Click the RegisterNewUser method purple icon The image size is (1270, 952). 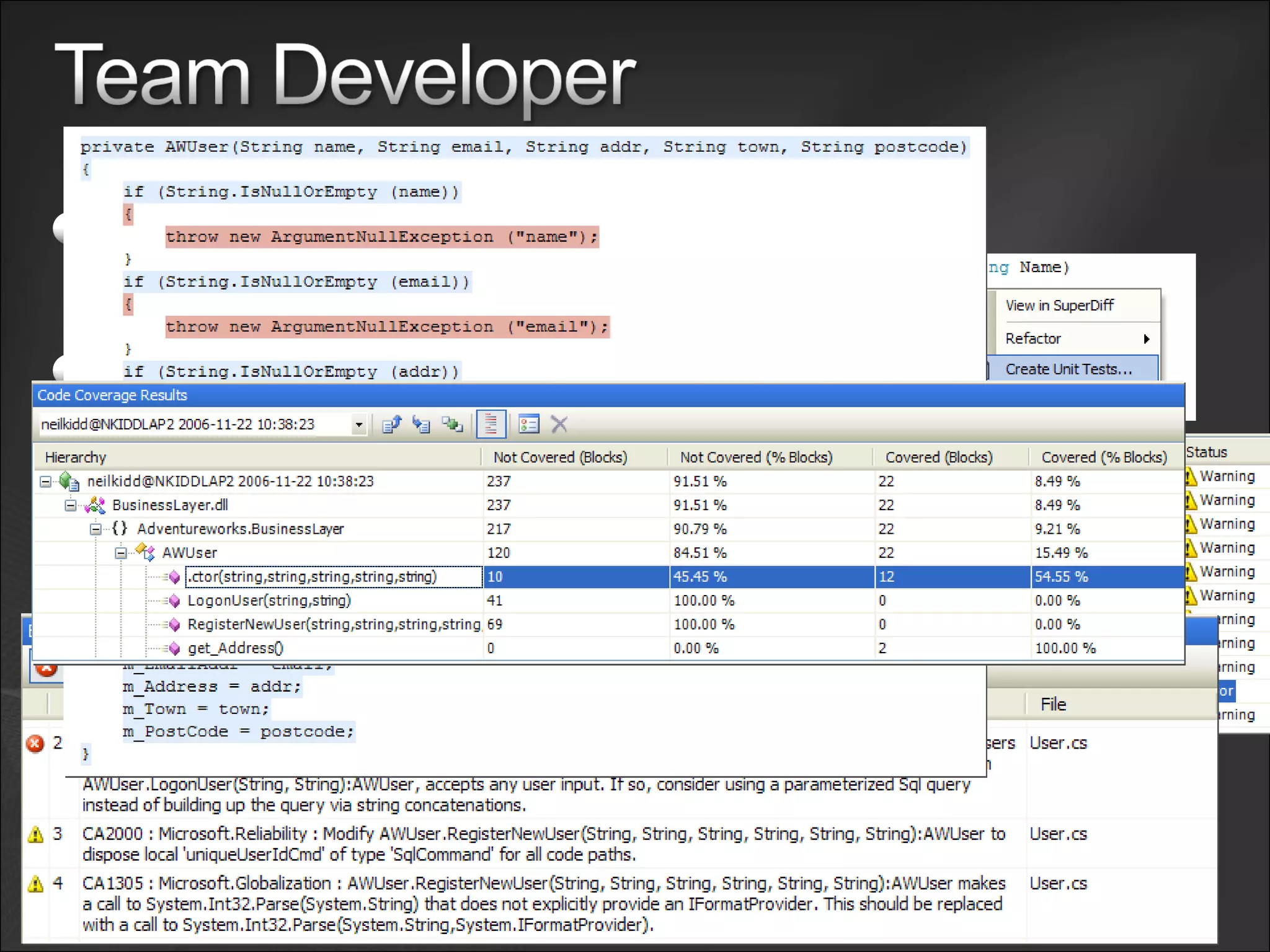point(174,624)
